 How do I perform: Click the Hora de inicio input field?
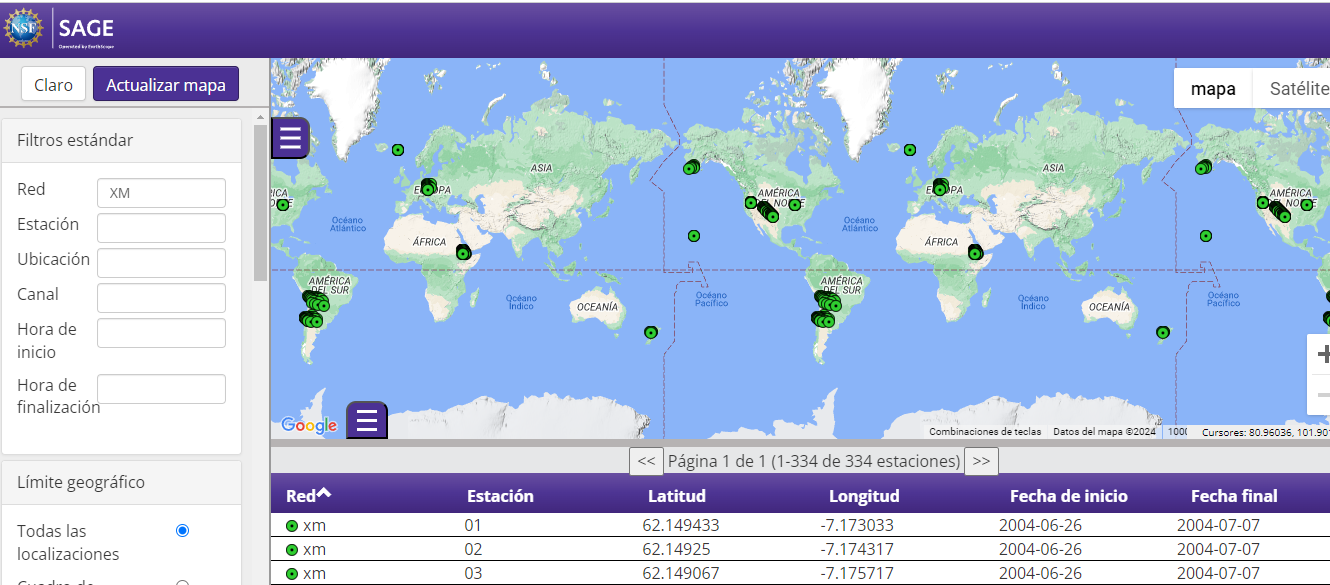click(161, 333)
